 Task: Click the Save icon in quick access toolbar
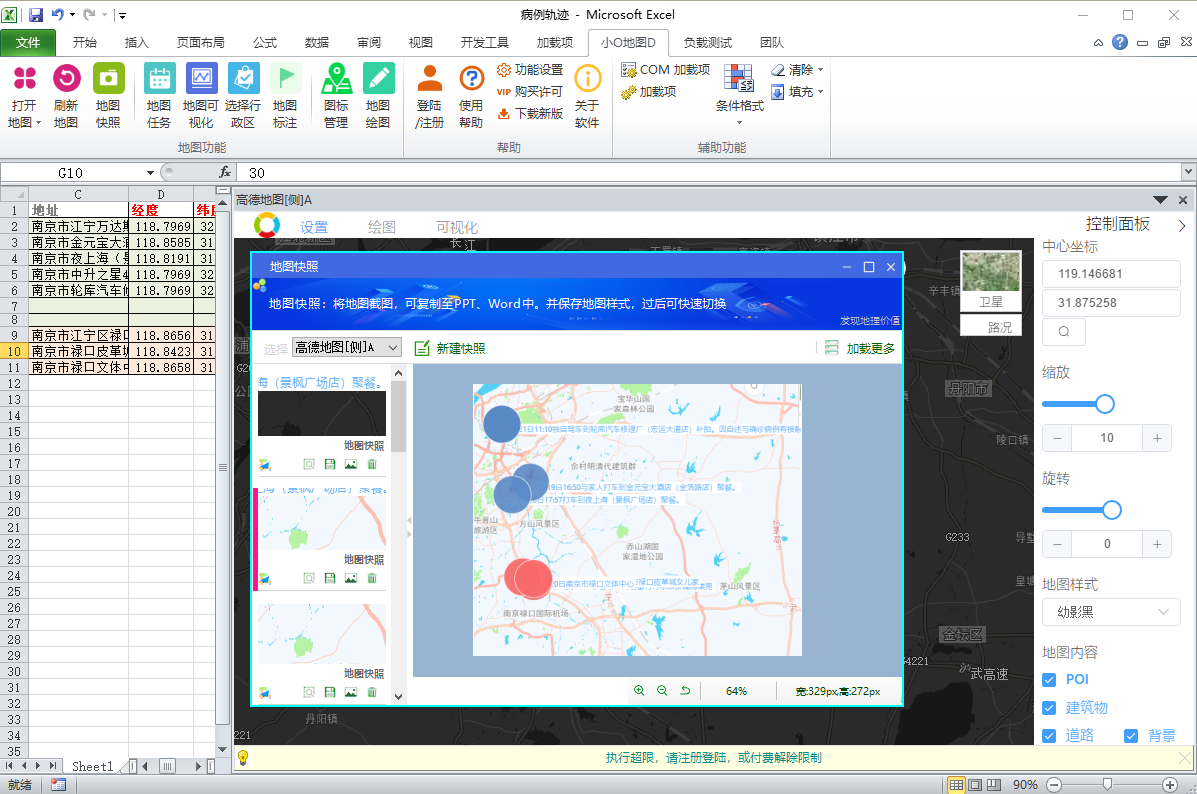click(x=36, y=15)
